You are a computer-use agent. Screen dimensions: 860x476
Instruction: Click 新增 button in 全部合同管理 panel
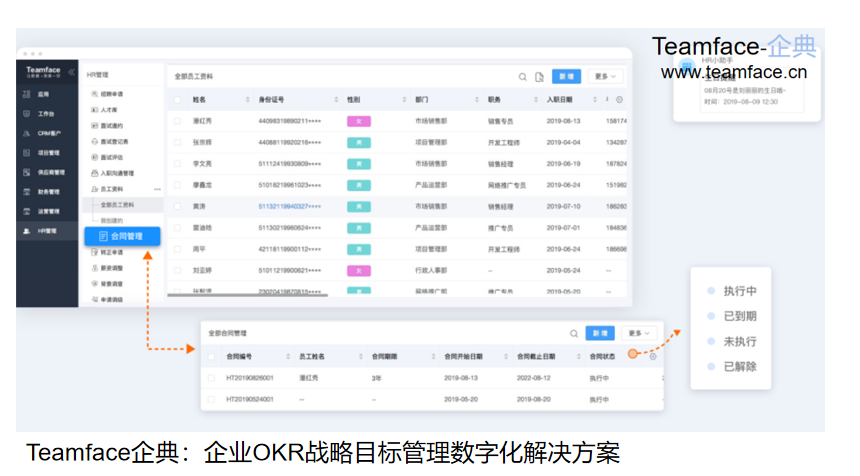pyautogui.click(x=599, y=333)
